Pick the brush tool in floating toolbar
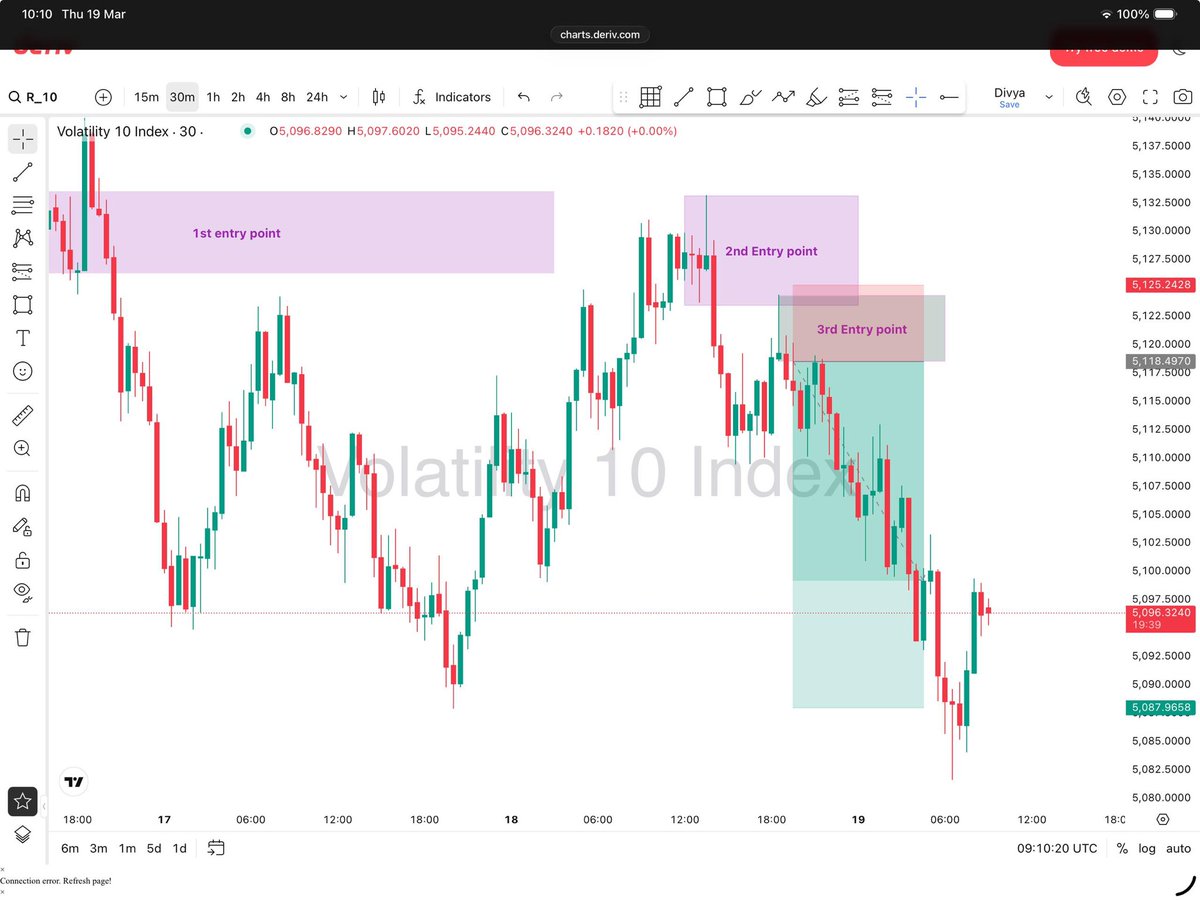 (750, 97)
